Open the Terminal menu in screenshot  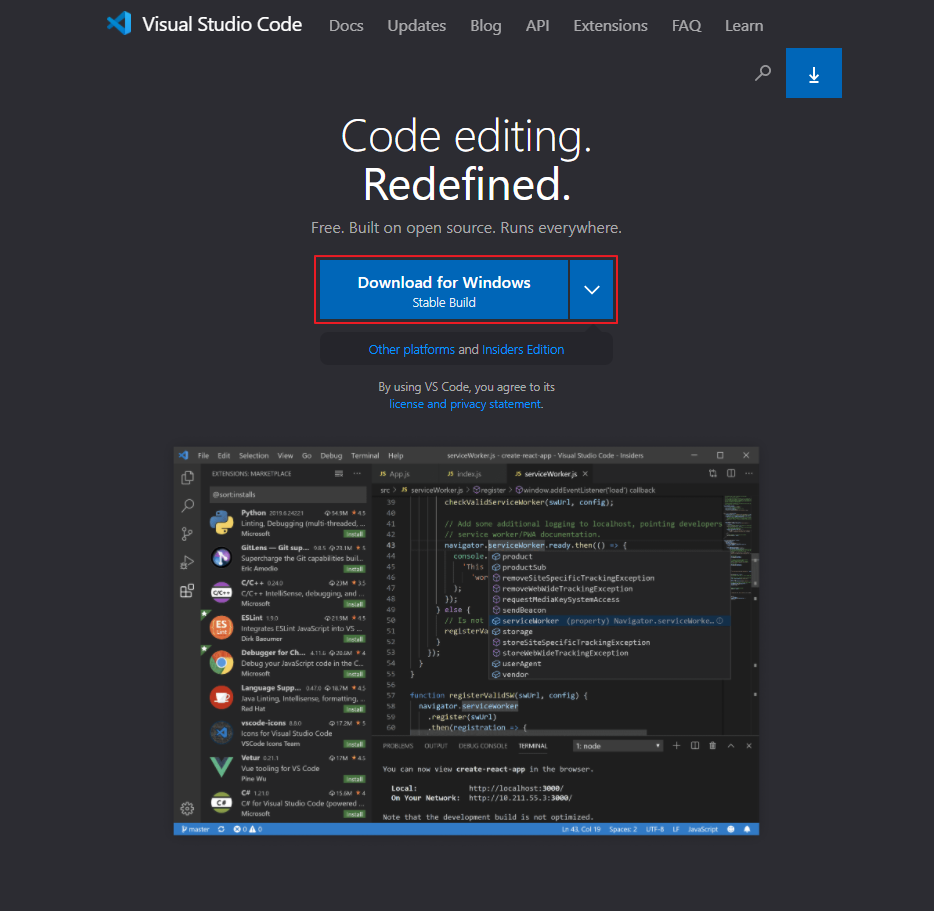365,456
